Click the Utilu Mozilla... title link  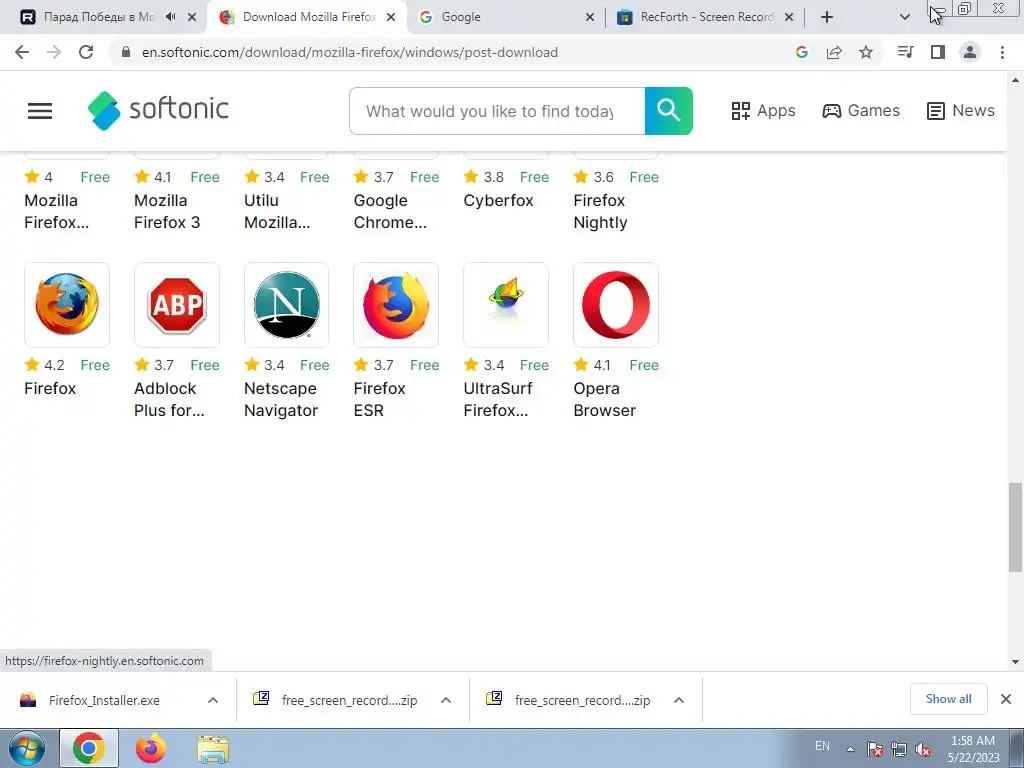[x=277, y=211]
